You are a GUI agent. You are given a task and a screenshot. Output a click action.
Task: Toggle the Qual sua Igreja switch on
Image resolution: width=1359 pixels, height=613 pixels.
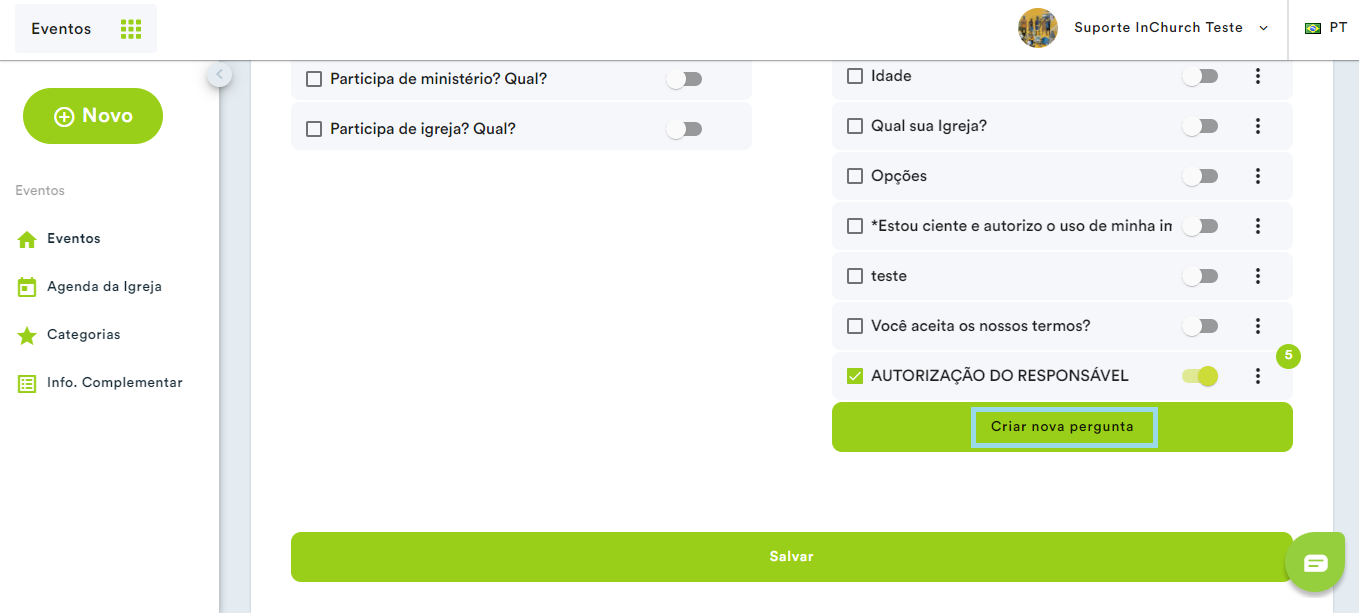click(1200, 126)
